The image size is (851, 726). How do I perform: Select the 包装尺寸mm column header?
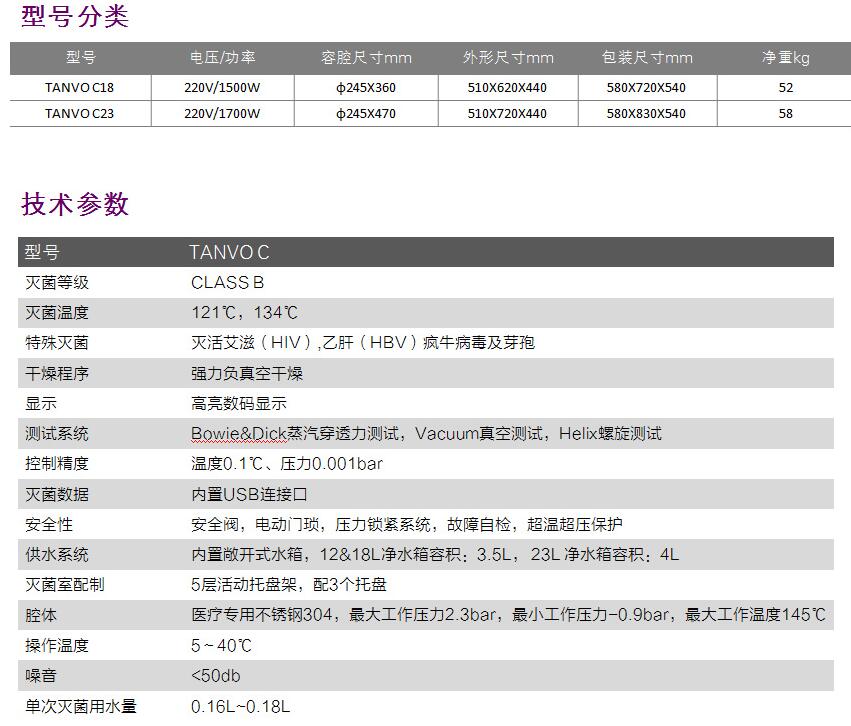click(647, 58)
